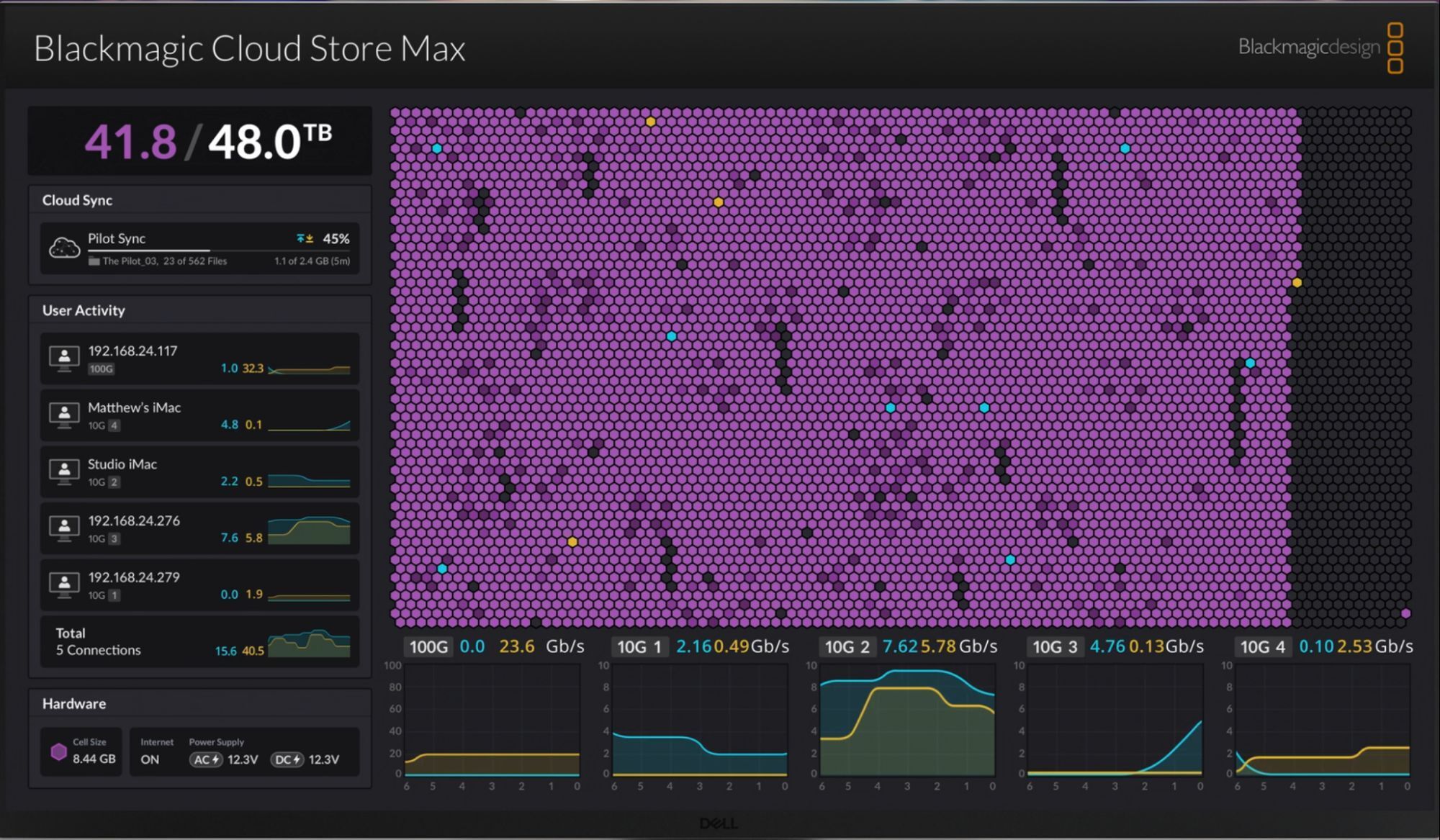Click the purple Cell Size hexagon icon
Viewport: 1440px width, 840px height.
click(x=59, y=751)
